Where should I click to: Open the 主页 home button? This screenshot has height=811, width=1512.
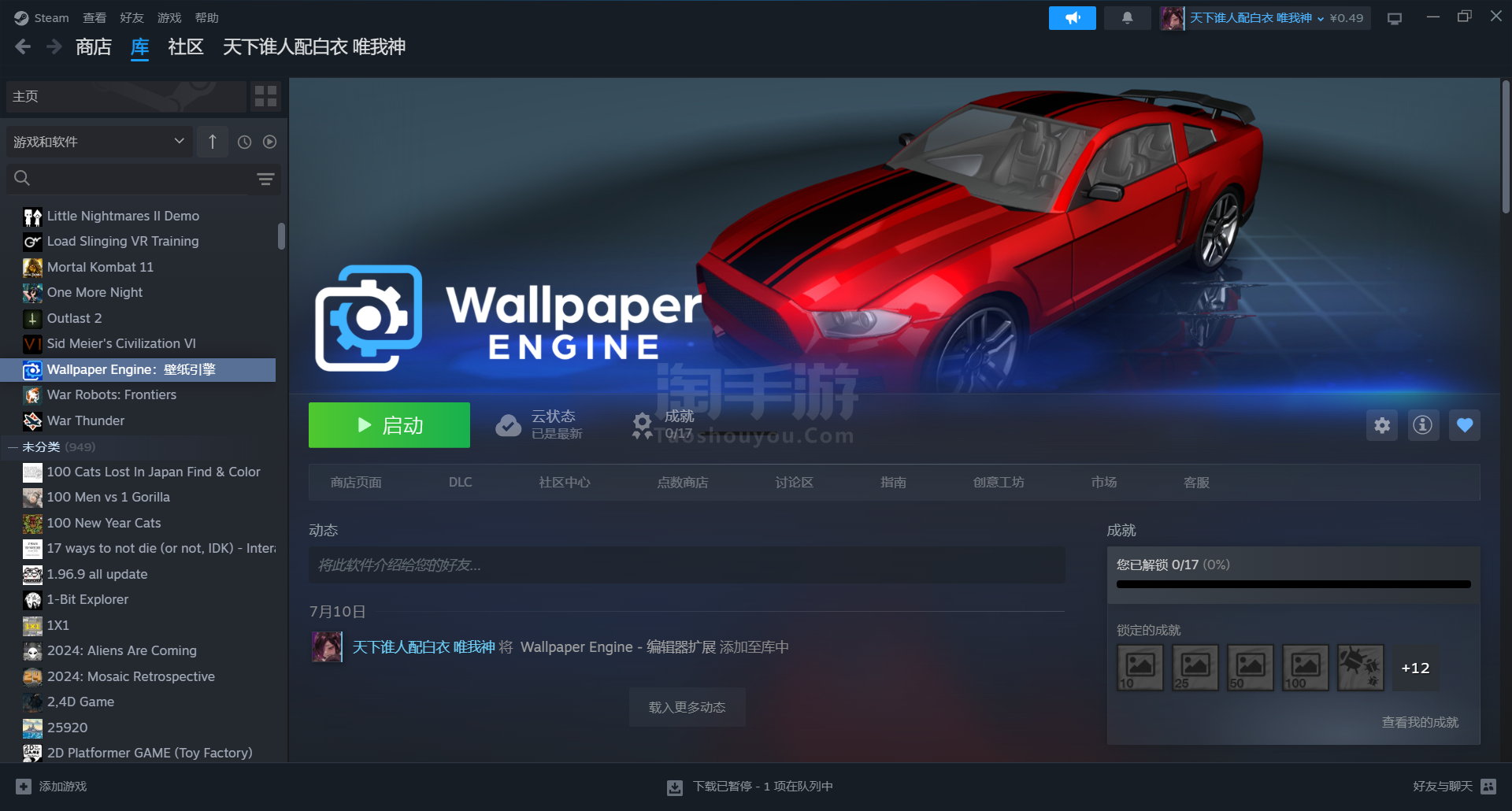[x=126, y=97]
